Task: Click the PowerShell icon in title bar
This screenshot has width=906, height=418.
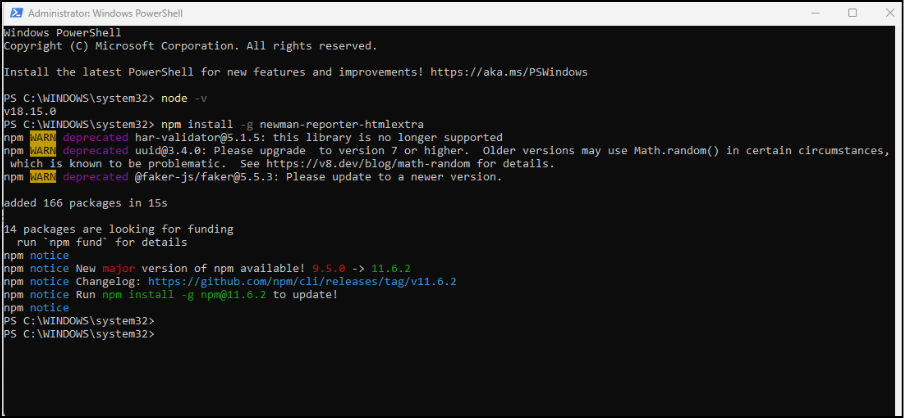Action: pyautogui.click(x=14, y=13)
